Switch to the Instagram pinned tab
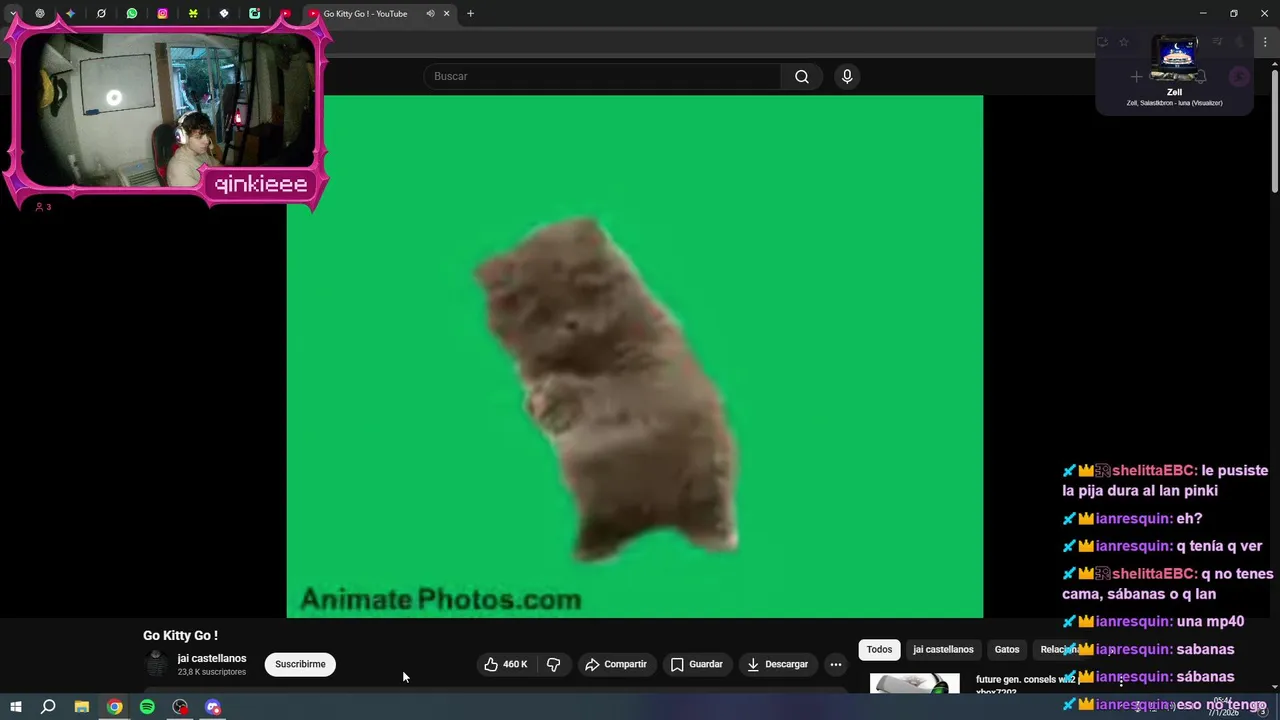1280x720 pixels. coord(163,14)
